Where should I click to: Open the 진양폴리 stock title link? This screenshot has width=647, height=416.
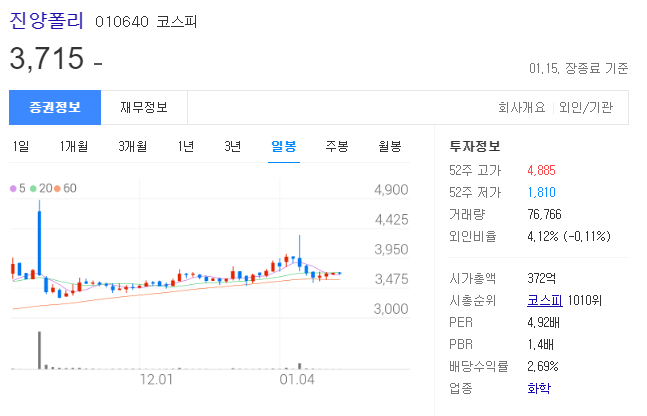46,21
